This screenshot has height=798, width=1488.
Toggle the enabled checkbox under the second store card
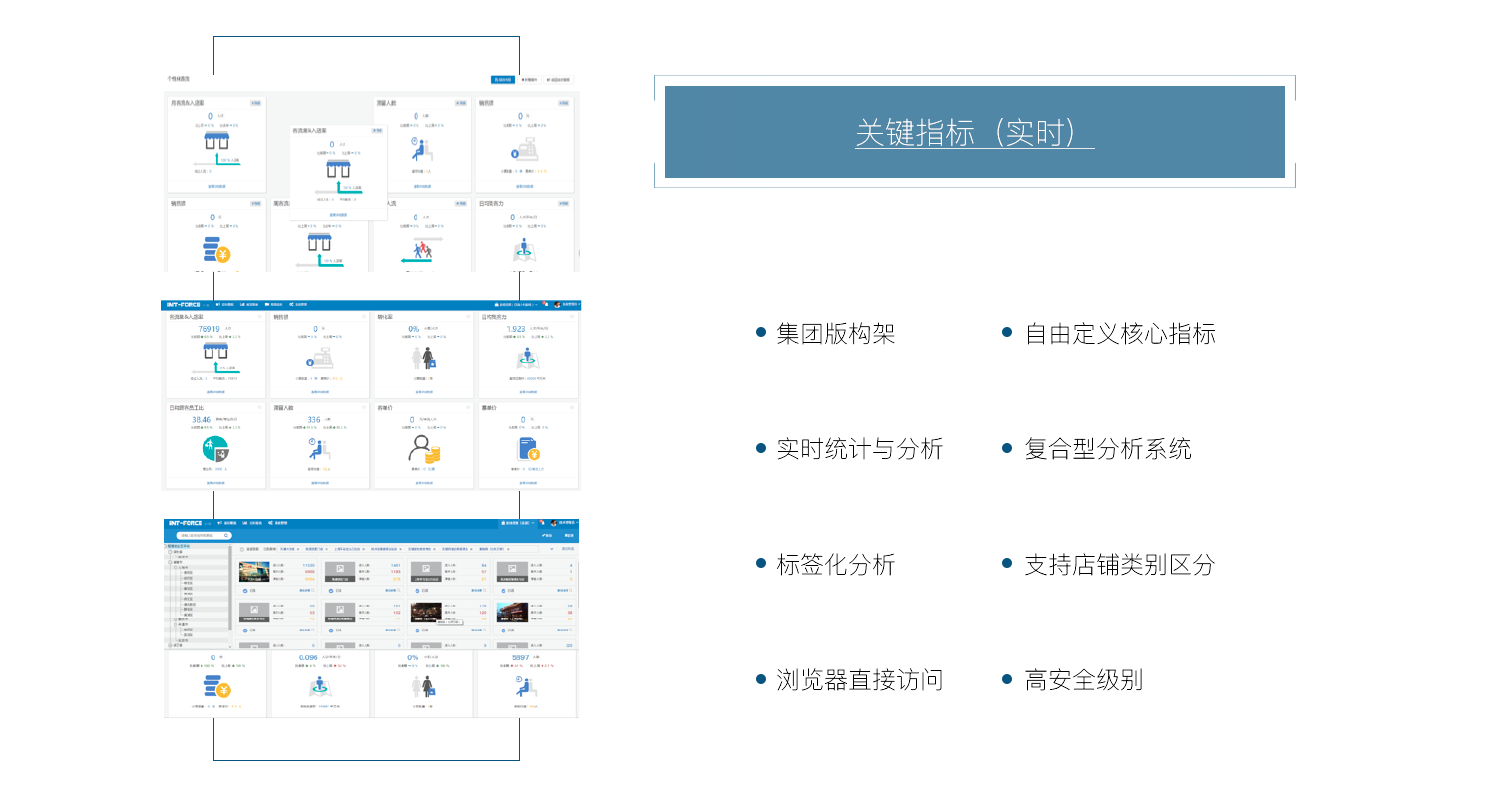click(331, 590)
